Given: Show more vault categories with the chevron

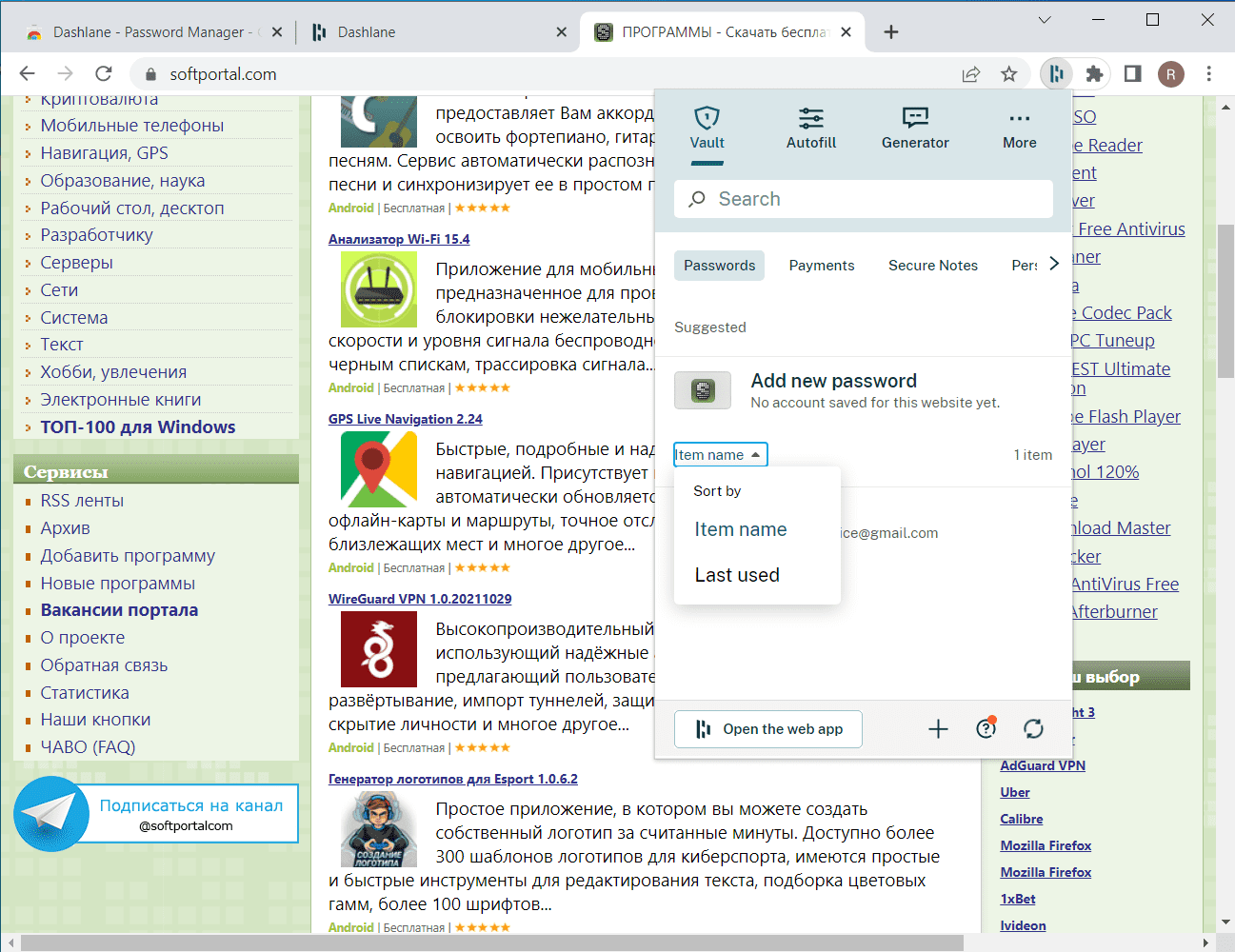Looking at the screenshot, I should point(1054,264).
